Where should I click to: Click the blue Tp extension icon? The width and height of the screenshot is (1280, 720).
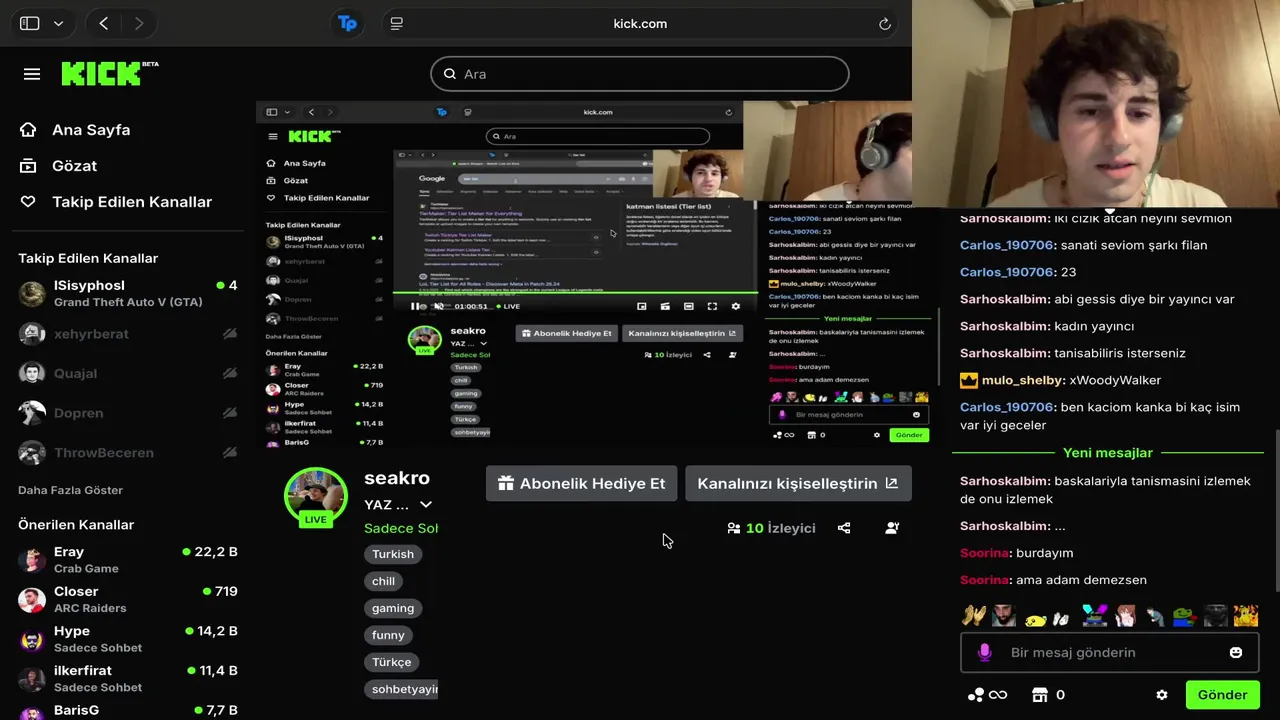point(347,23)
